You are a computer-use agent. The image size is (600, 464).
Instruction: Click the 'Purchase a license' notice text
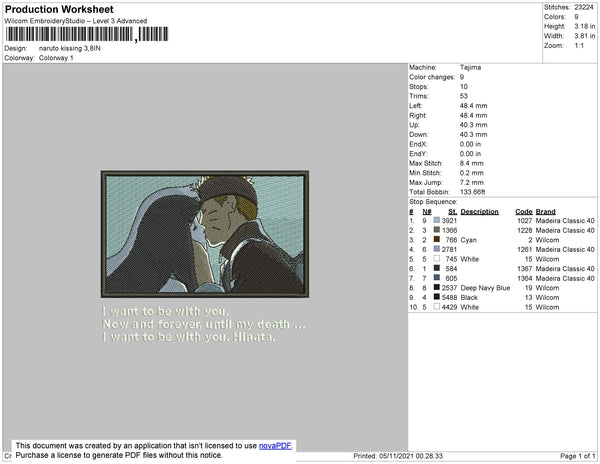119,455
